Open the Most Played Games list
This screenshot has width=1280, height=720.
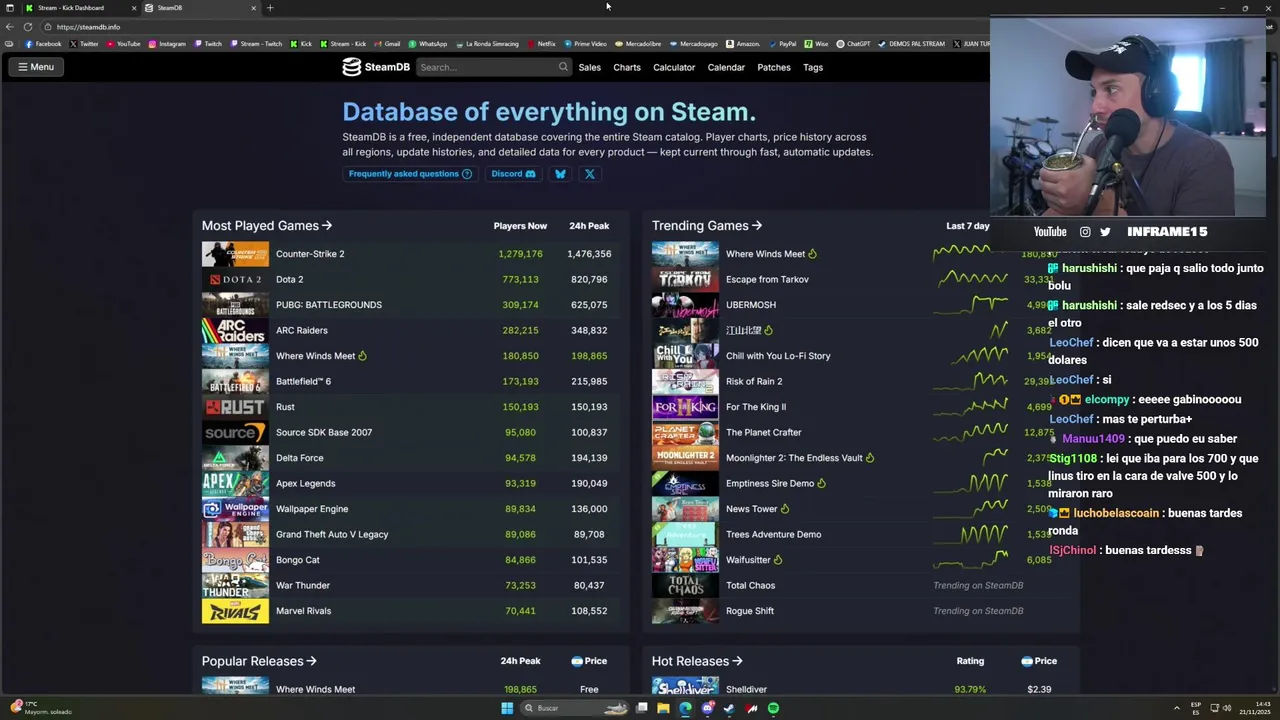(266, 226)
